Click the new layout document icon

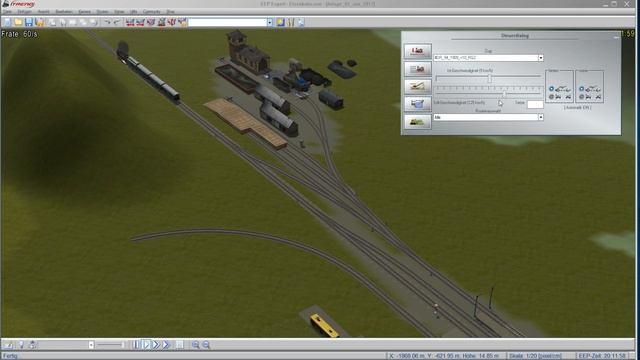coord(7,22)
